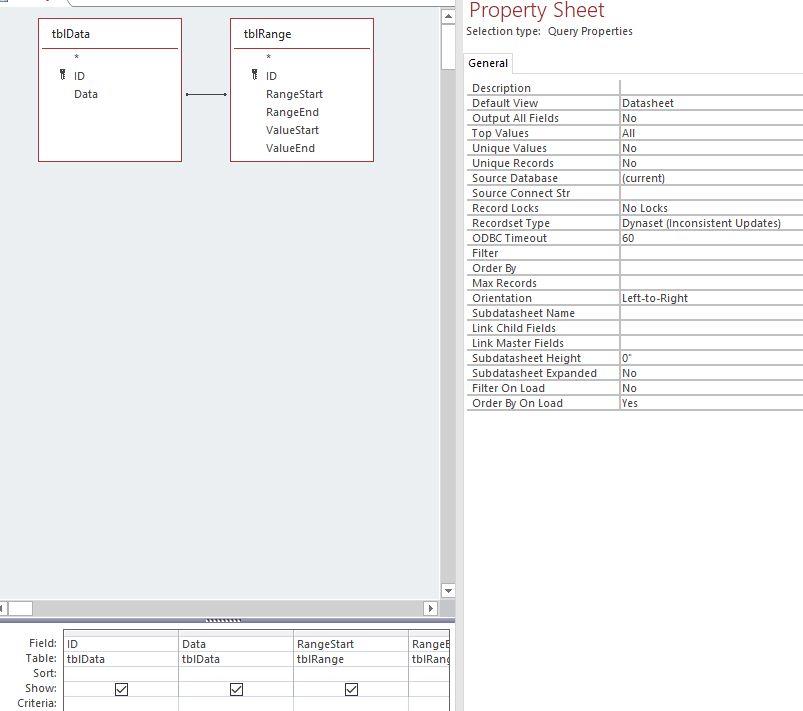This screenshot has height=711, width=803.
Task: Click the primary key icon in tblRange
Action: click(x=255, y=75)
